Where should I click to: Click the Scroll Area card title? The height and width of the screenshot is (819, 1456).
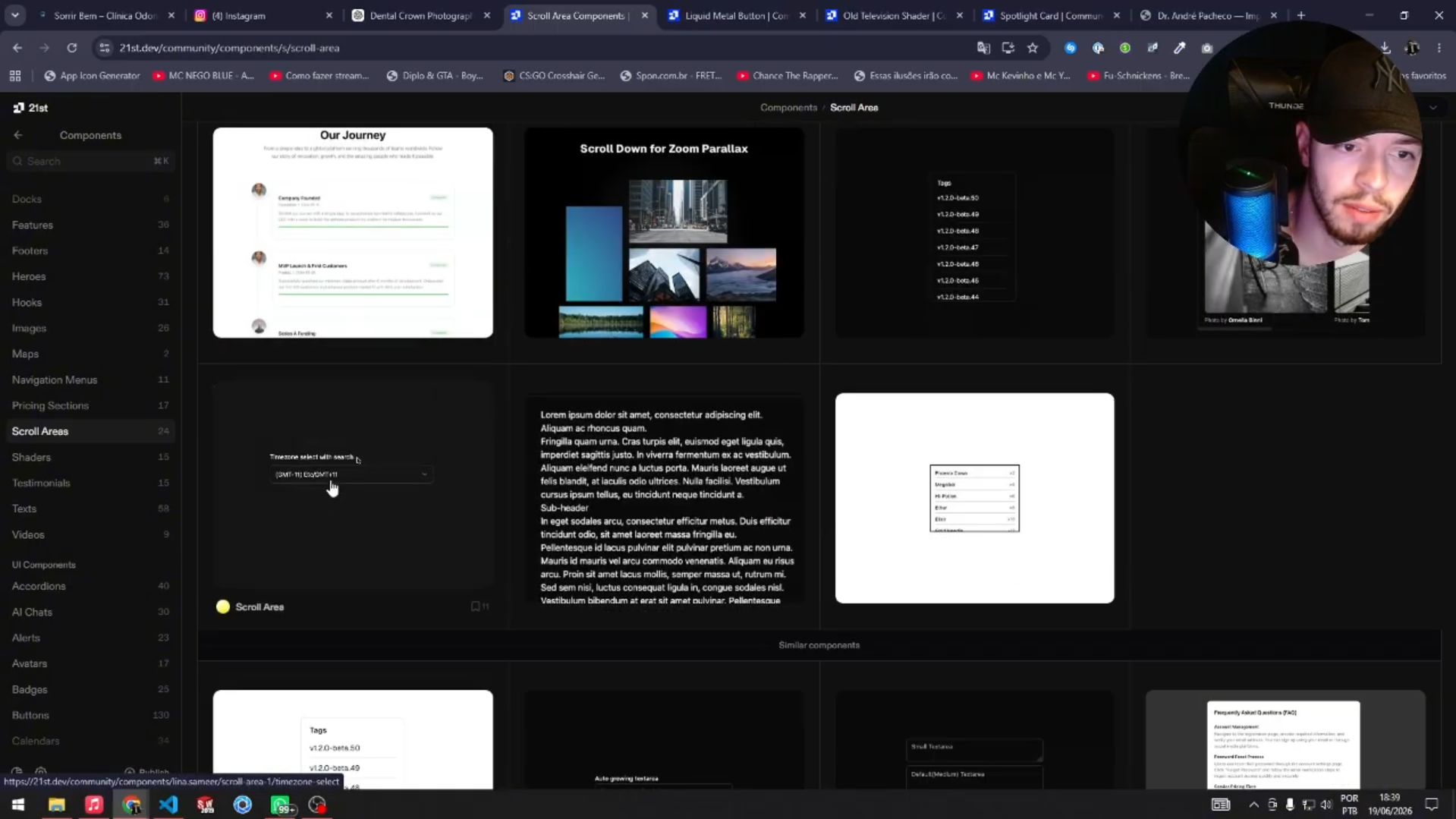pyautogui.click(x=259, y=606)
